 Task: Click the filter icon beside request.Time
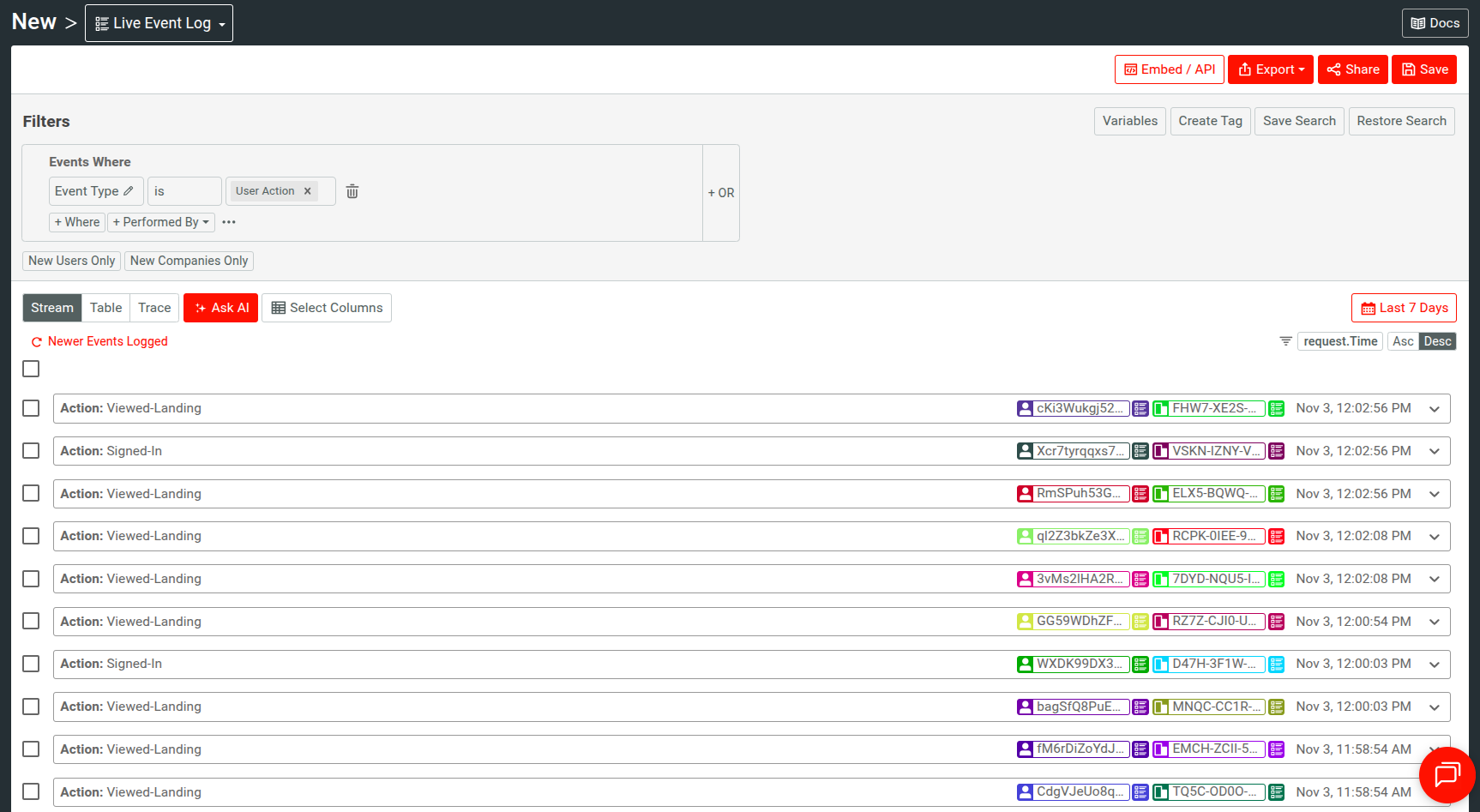pyautogui.click(x=1284, y=340)
